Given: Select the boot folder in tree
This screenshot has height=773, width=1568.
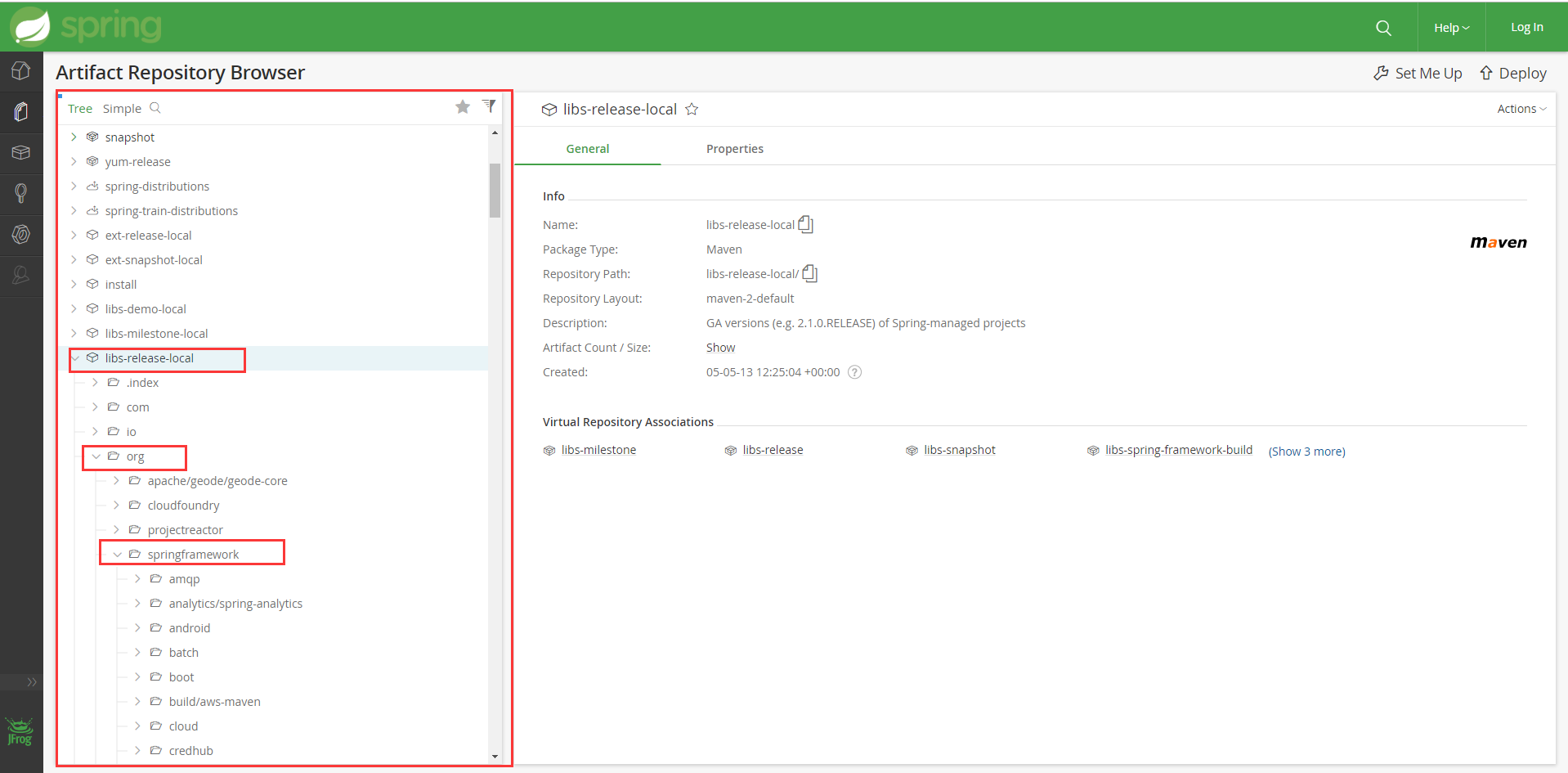Looking at the screenshot, I should pos(181,677).
